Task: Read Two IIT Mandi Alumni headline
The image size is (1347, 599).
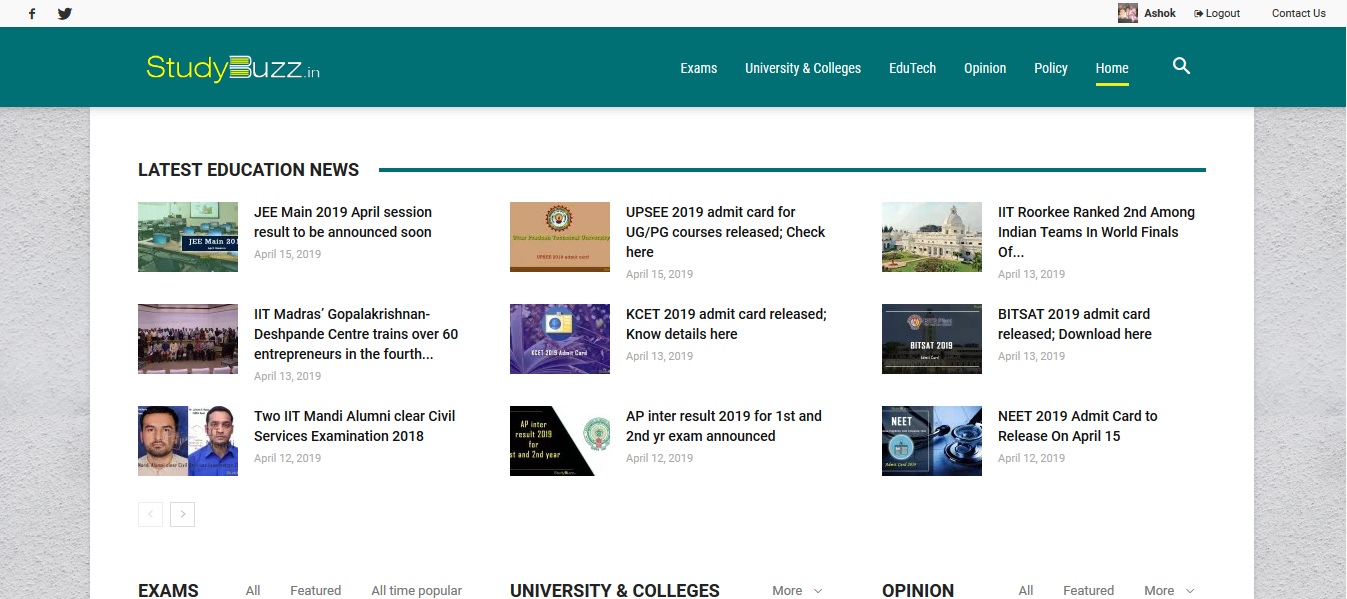Action: (x=355, y=426)
